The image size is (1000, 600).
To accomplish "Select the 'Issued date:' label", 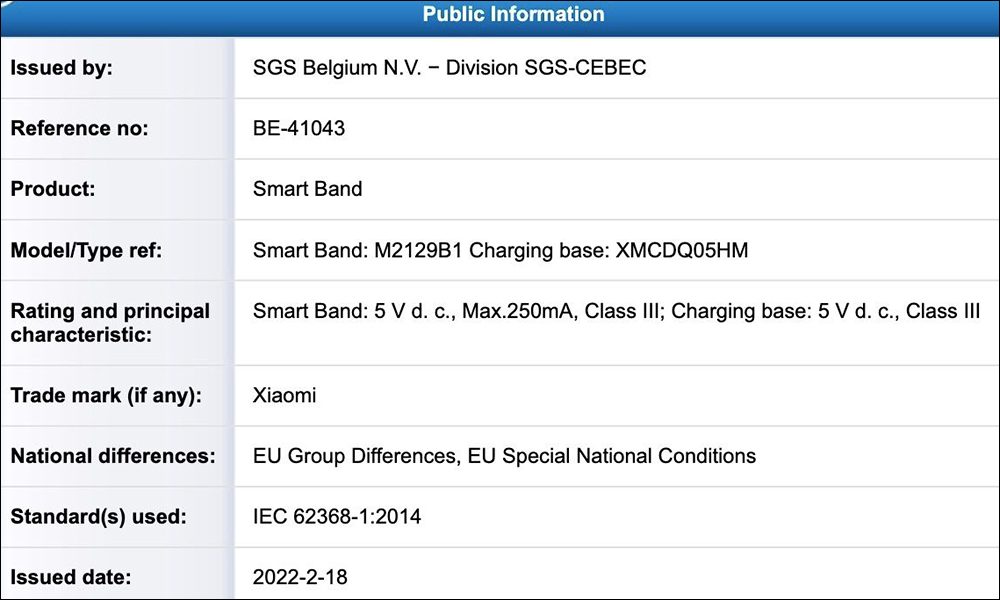I will point(71,577).
